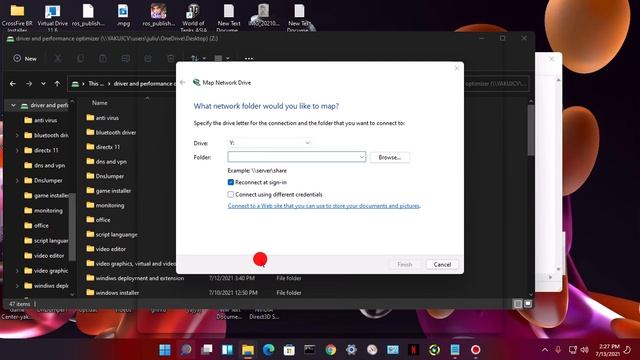Viewport: 640px width, 360px height.
Task: Click the red recorder icon on the taskbar
Action: (476, 350)
